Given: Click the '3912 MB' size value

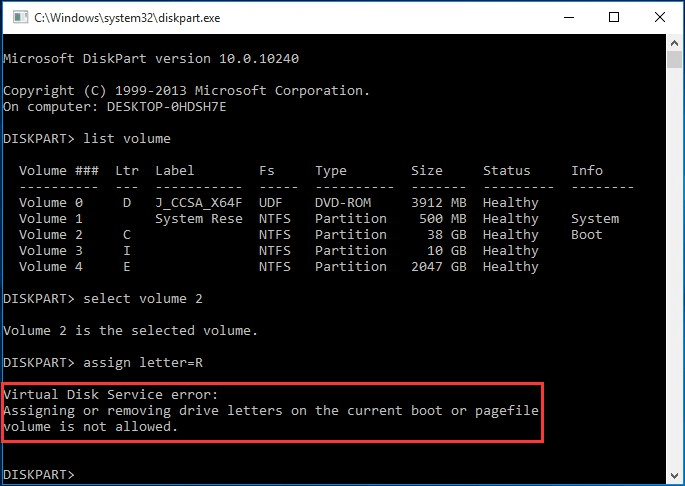Looking at the screenshot, I should (439, 203).
